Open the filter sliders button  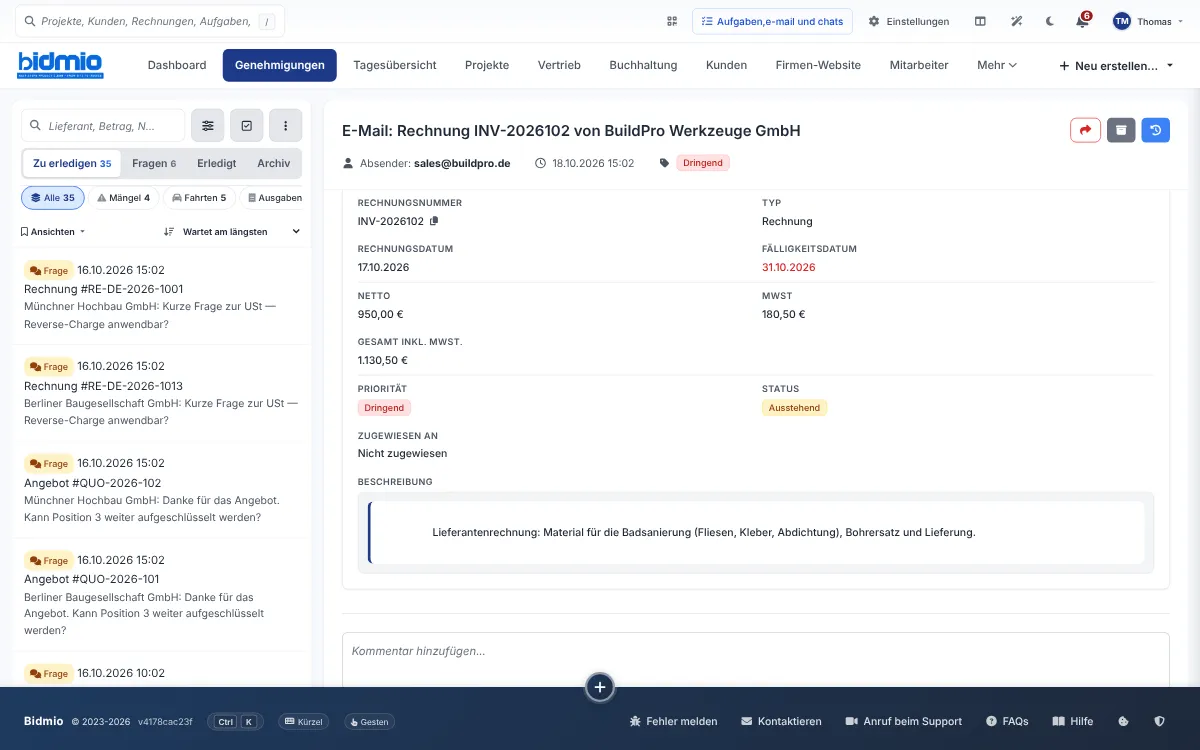pyautogui.click(x=208, y=126)
